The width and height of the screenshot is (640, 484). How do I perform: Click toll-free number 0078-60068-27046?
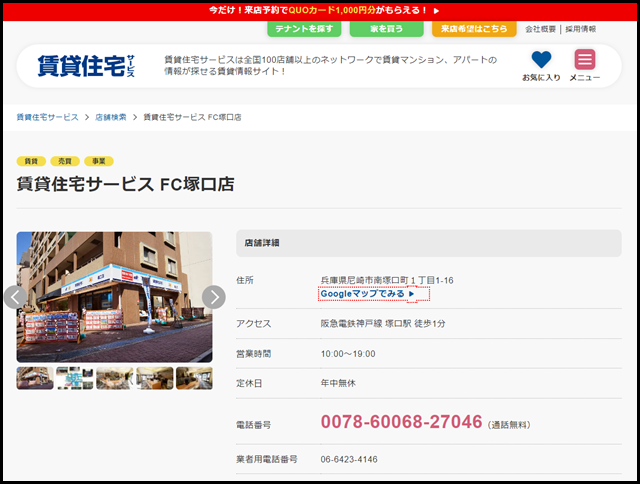point(402,422)
